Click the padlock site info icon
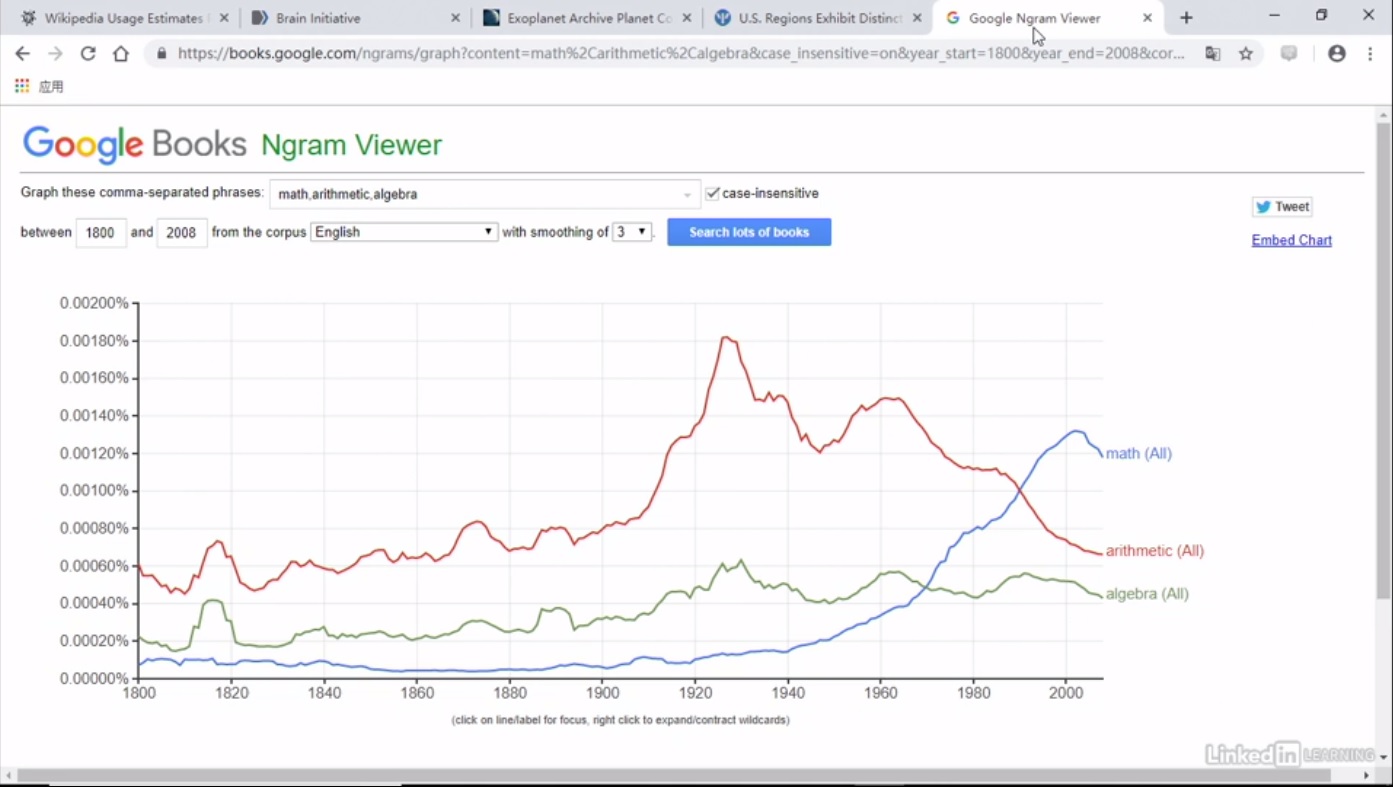 point(162,54)
